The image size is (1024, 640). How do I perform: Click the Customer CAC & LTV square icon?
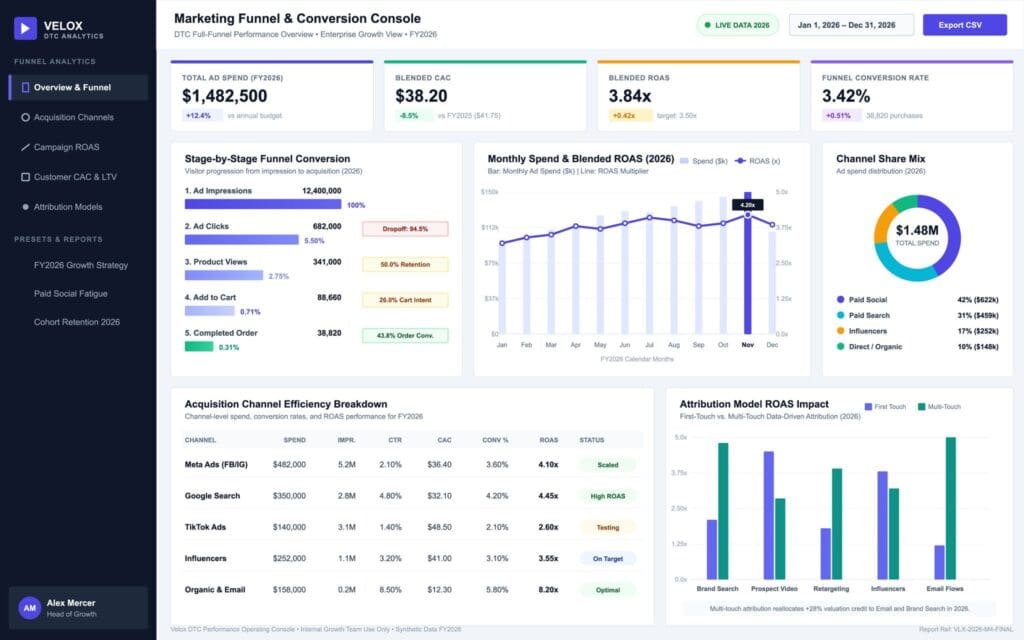(x=25, y=177)
